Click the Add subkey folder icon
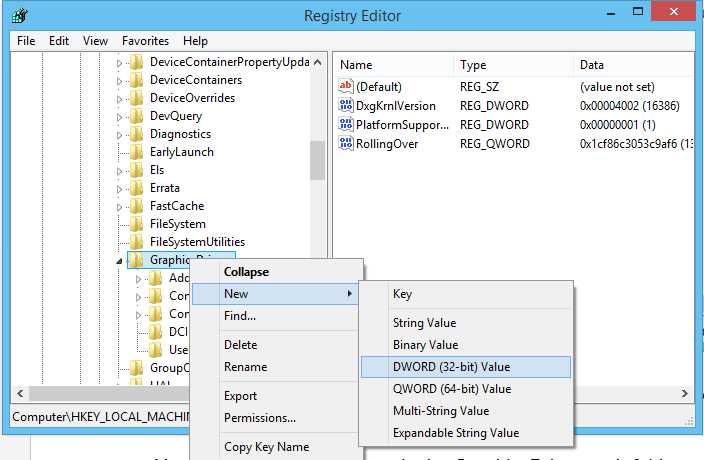 point(155,278)
